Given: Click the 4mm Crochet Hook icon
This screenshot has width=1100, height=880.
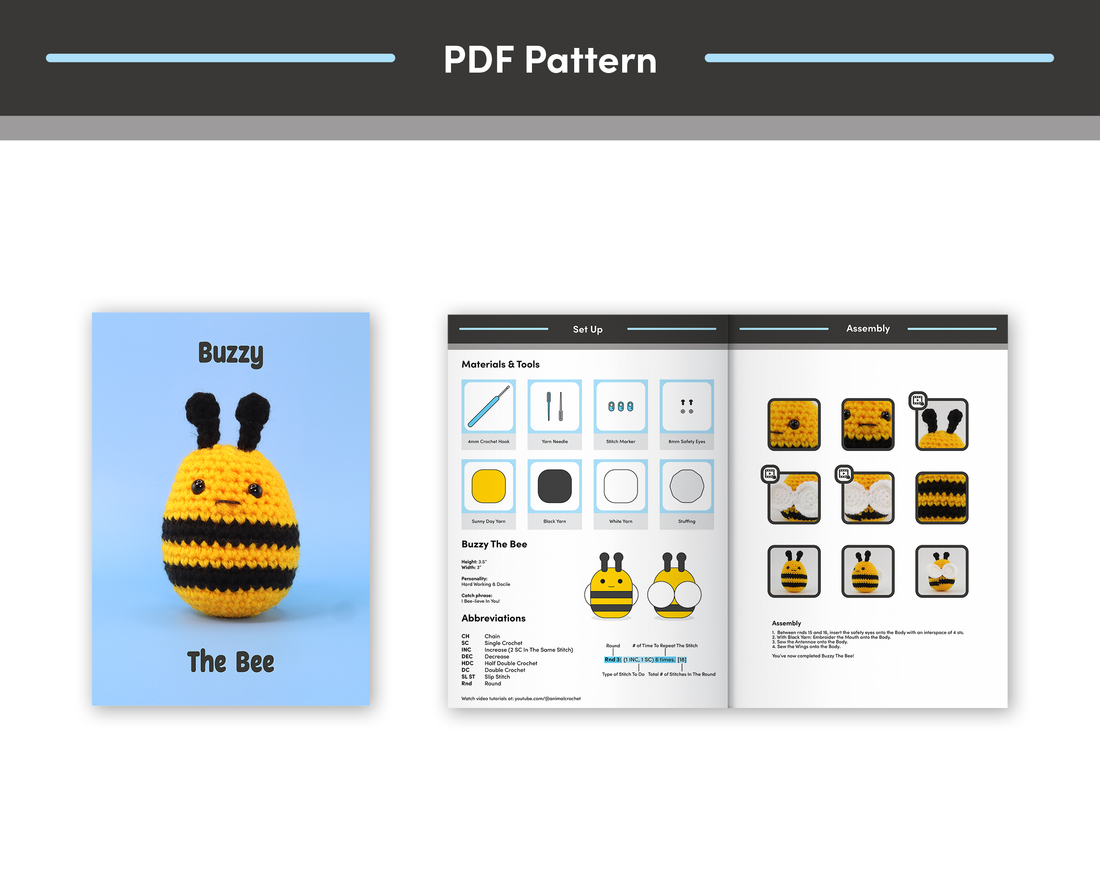Looking at the screenshot, I should click(488, 406).
